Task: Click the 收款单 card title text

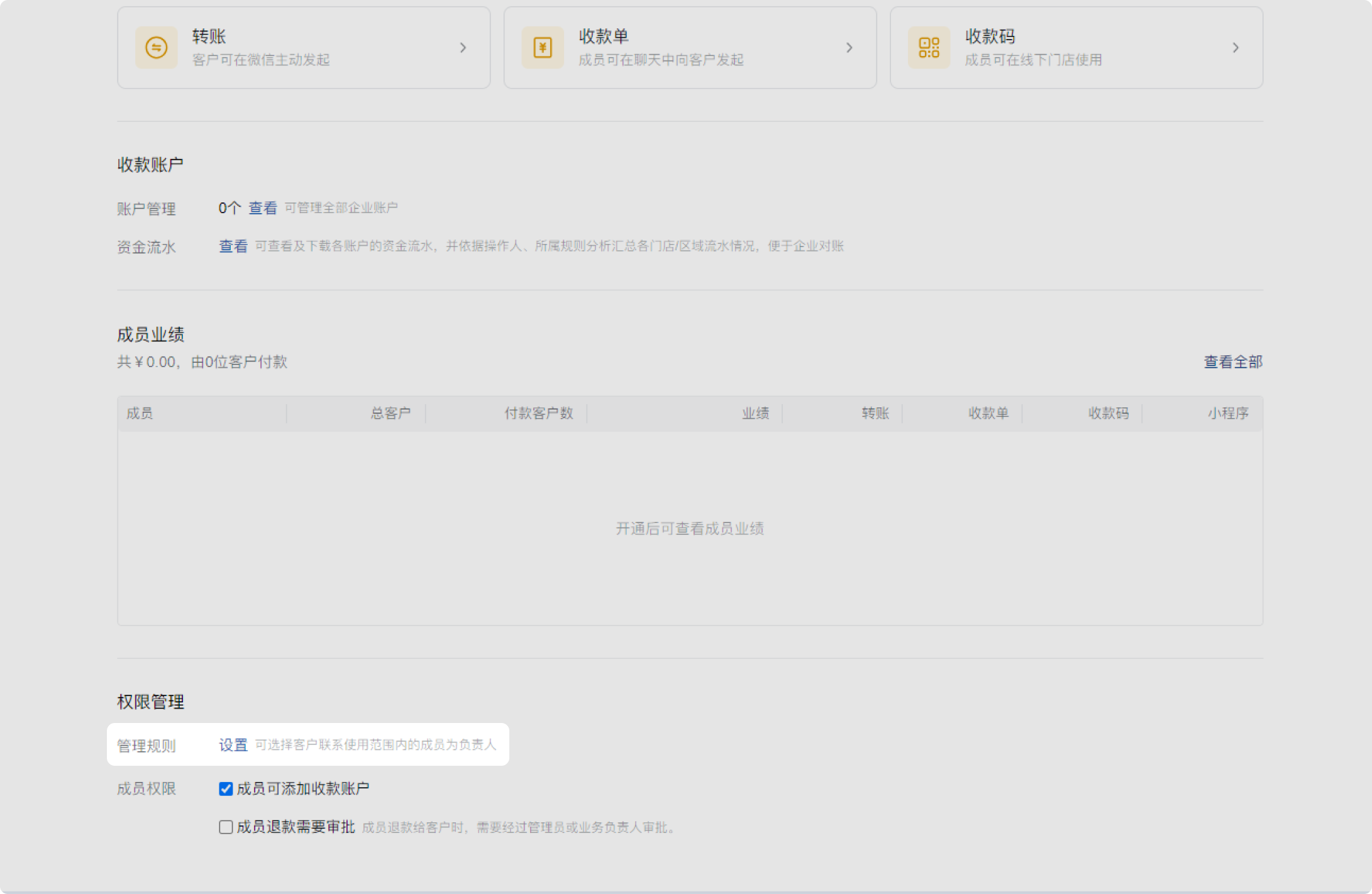Action: pyautogui.click(x=603, y=36)
